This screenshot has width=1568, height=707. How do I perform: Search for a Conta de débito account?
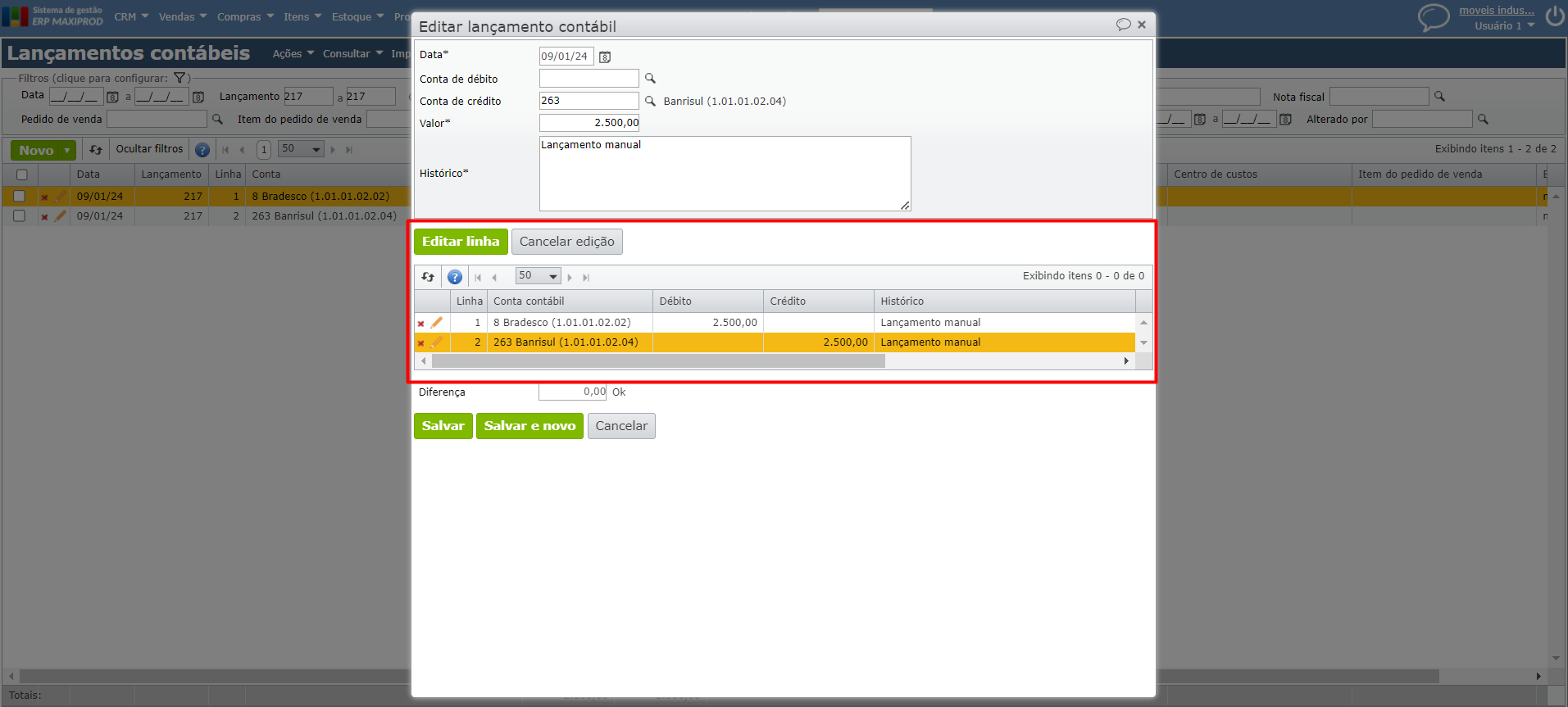click(650, 79)
